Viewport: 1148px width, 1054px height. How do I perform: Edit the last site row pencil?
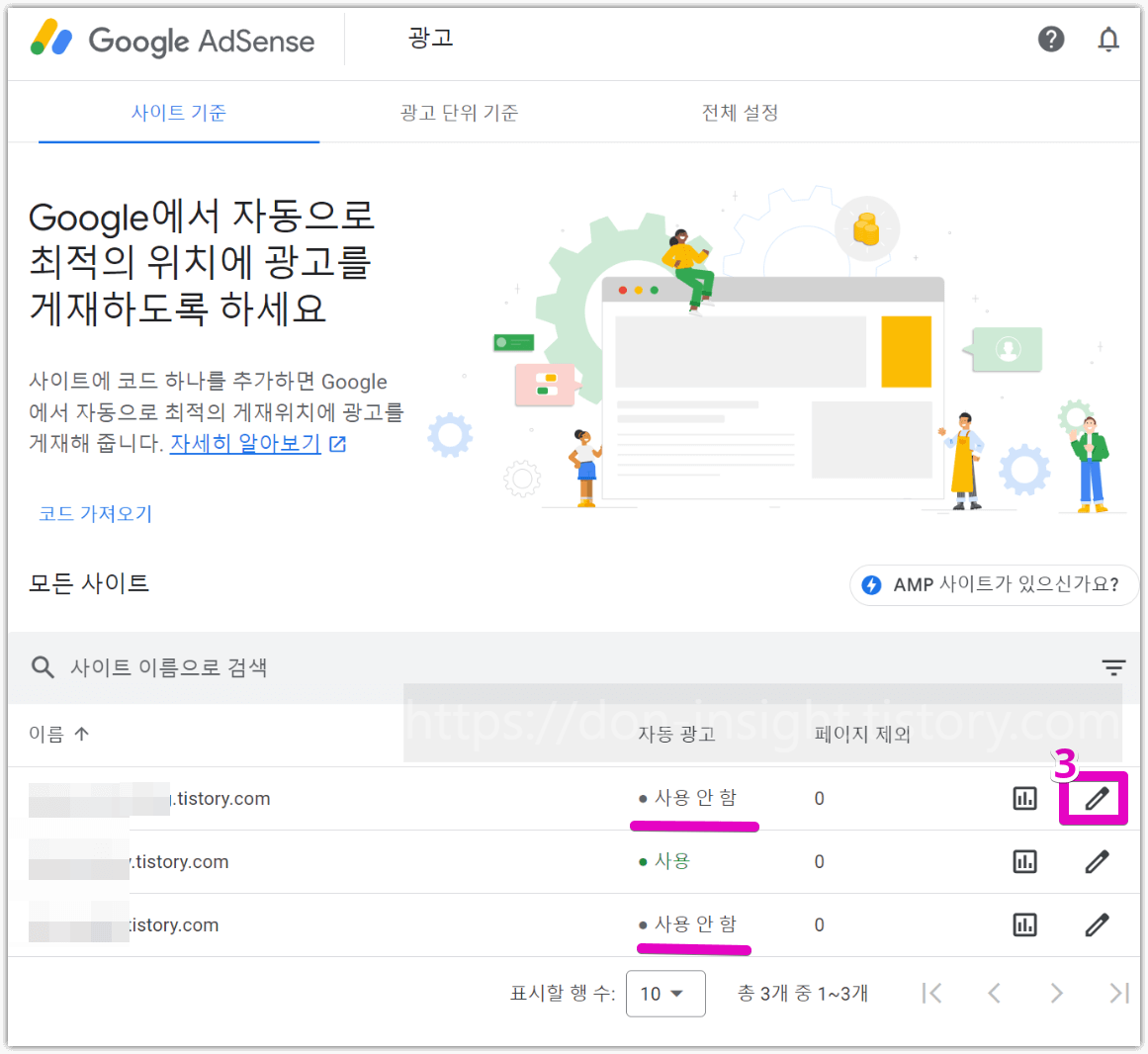pyautogui.click(x=1096, y=924)
